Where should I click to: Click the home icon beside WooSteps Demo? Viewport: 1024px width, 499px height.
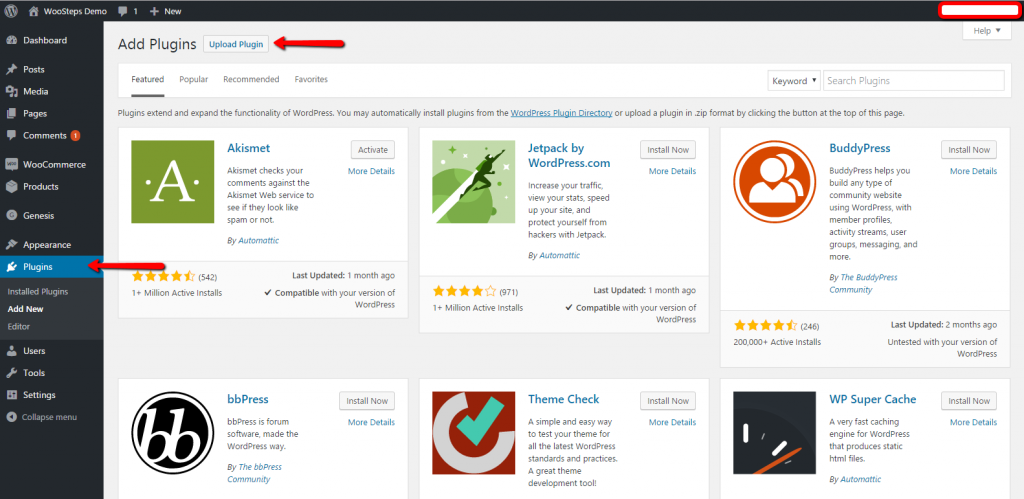pyautogui.click(x=34, y=11)
